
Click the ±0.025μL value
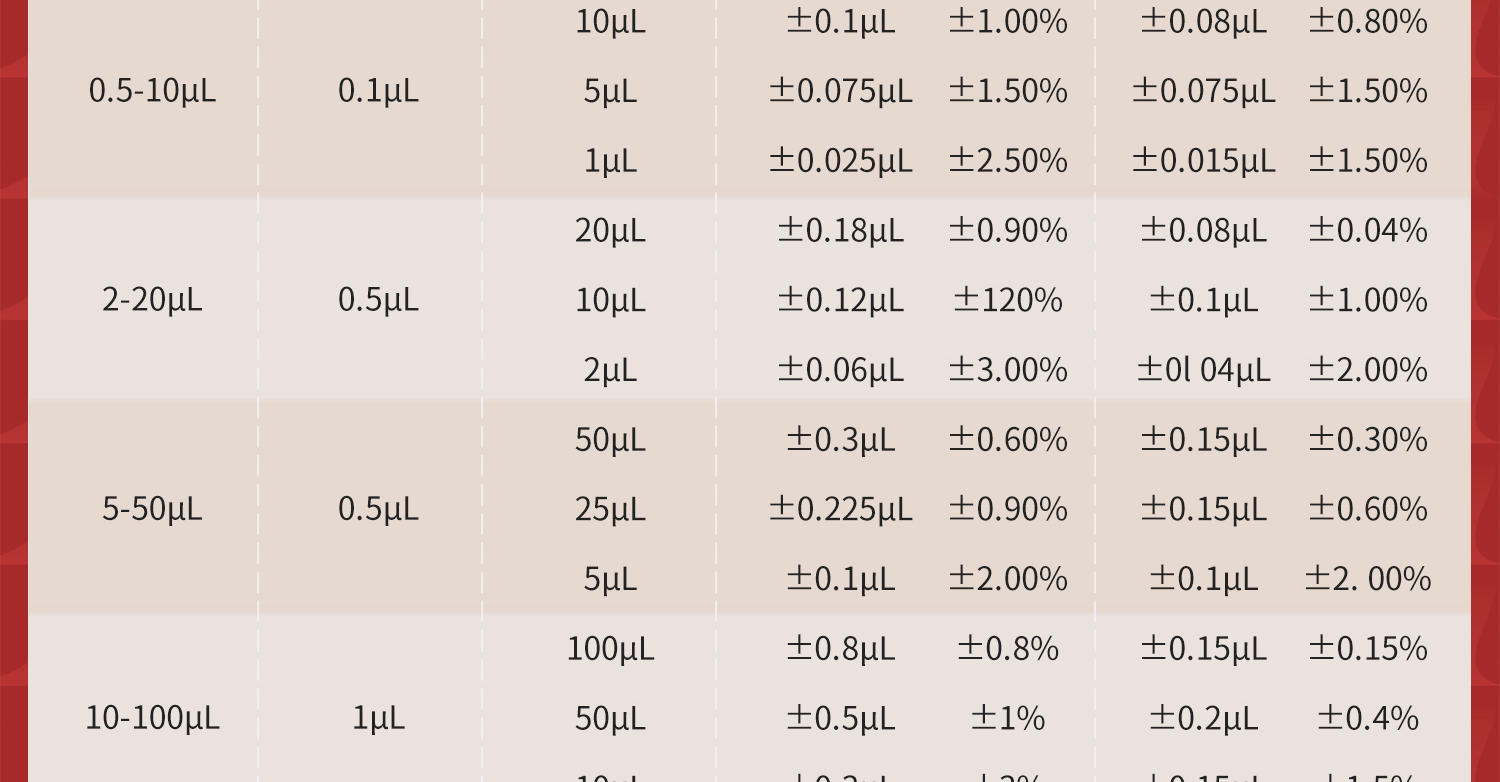coord(840,161)
